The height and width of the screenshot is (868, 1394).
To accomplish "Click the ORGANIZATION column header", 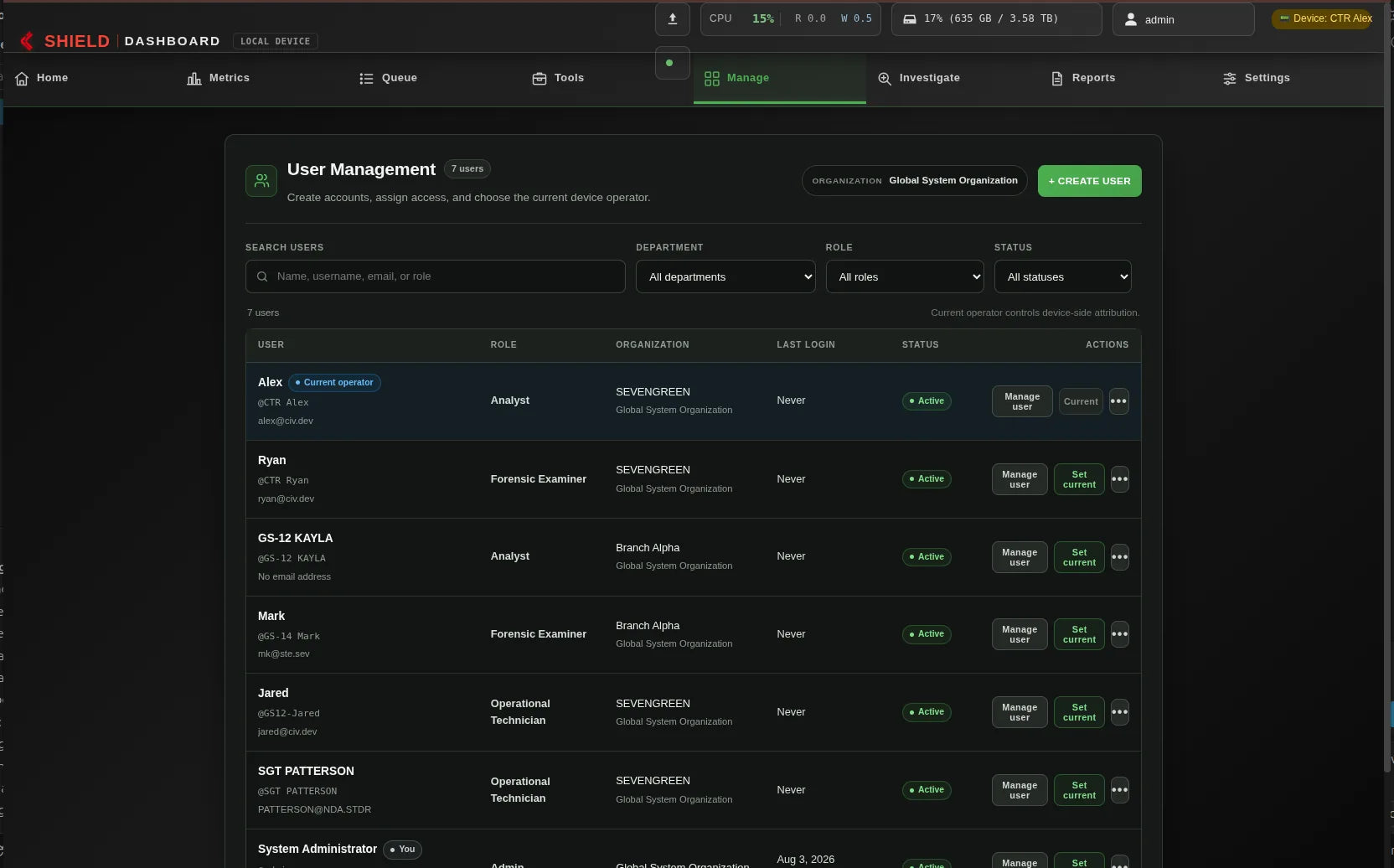I will tap(653, 345).
